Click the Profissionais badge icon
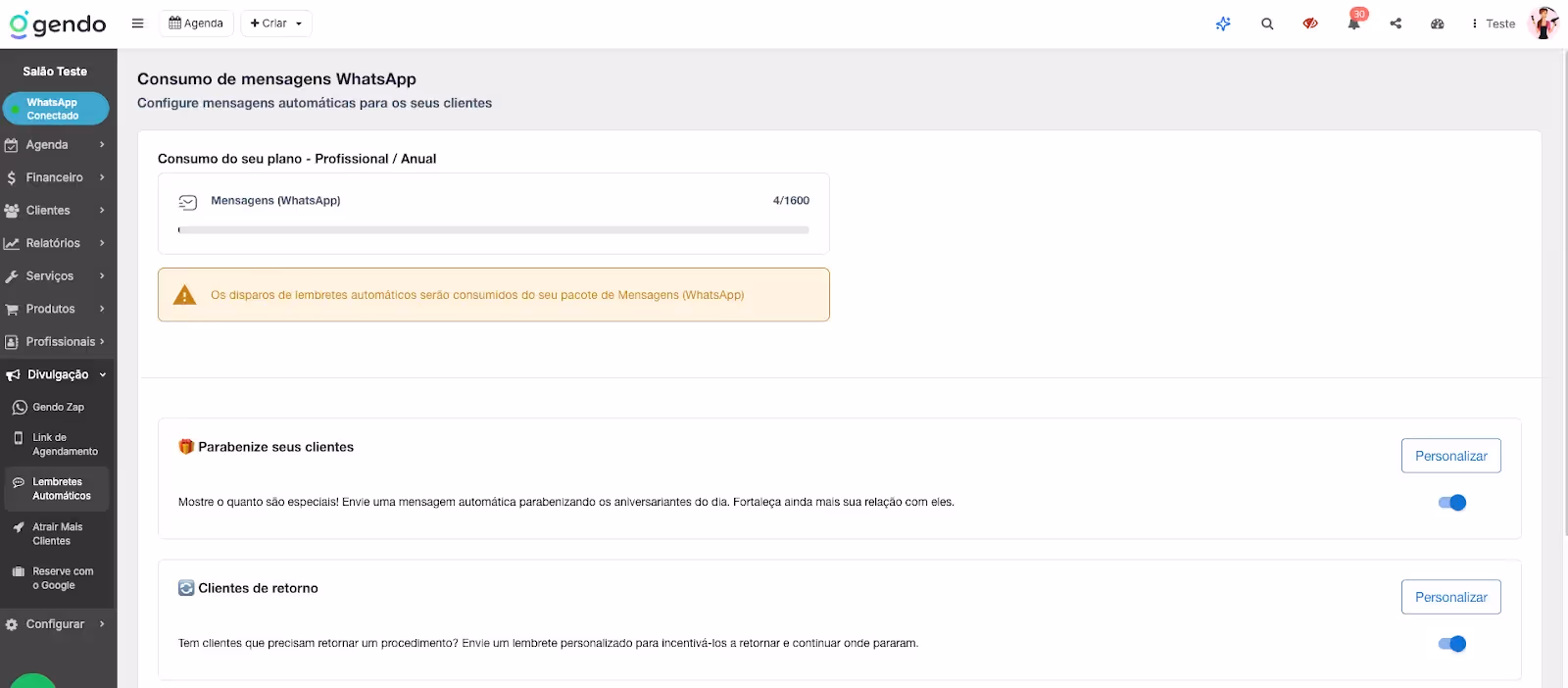 12,342
